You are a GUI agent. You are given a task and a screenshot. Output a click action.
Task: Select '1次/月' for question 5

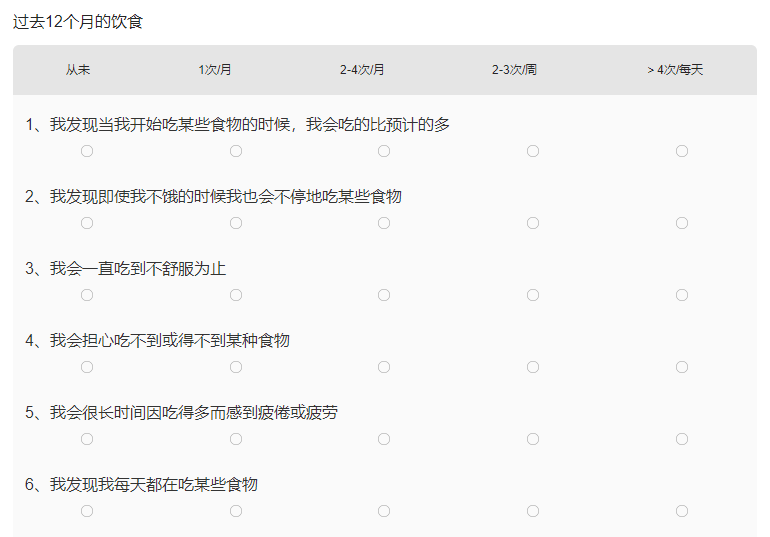pyautogui.click(x=236, y=439)
